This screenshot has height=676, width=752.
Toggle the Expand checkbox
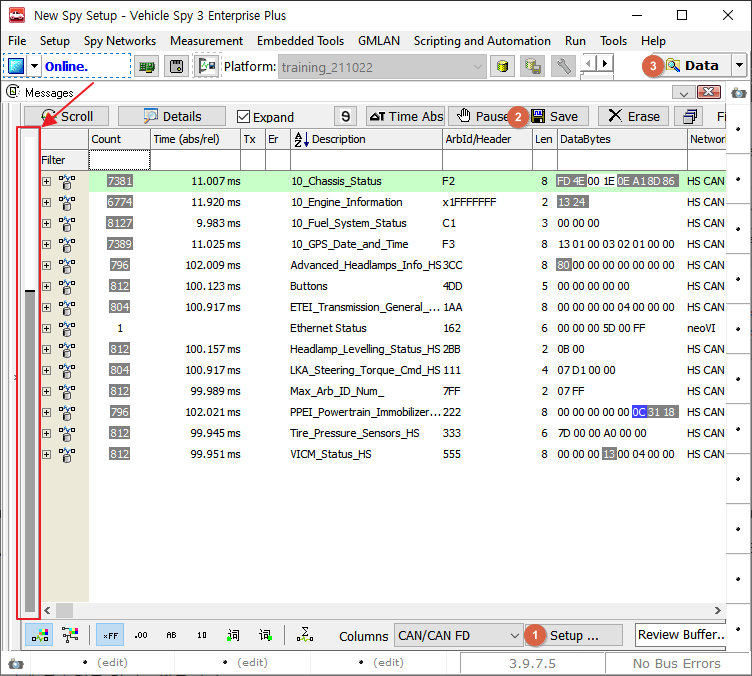pos(243,117)
